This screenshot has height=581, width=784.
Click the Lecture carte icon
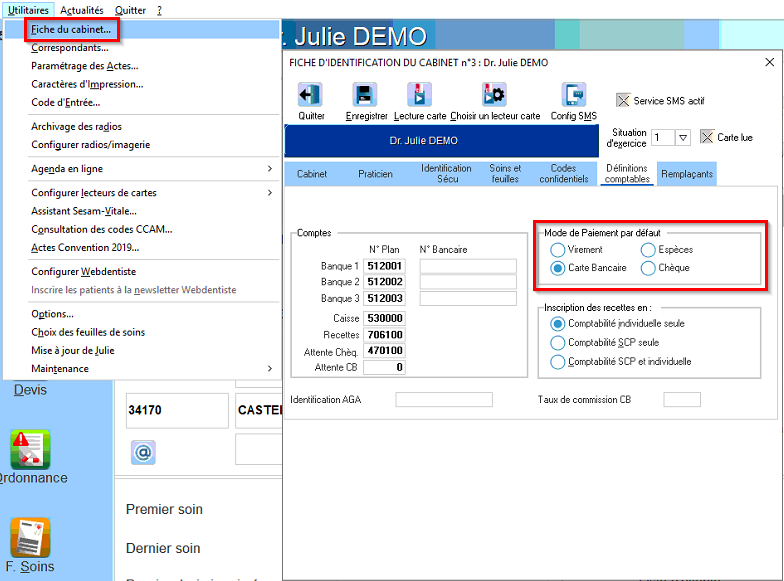(420, 94)
